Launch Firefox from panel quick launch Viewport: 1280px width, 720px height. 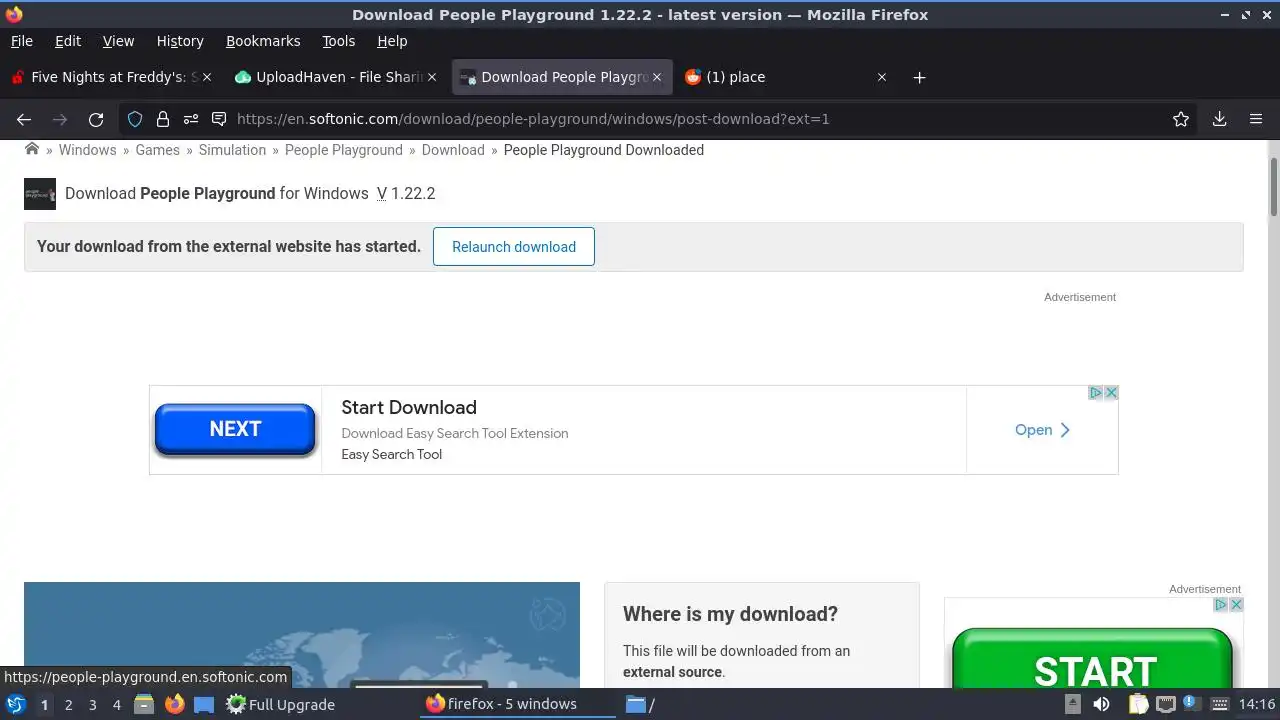(175, 704)
